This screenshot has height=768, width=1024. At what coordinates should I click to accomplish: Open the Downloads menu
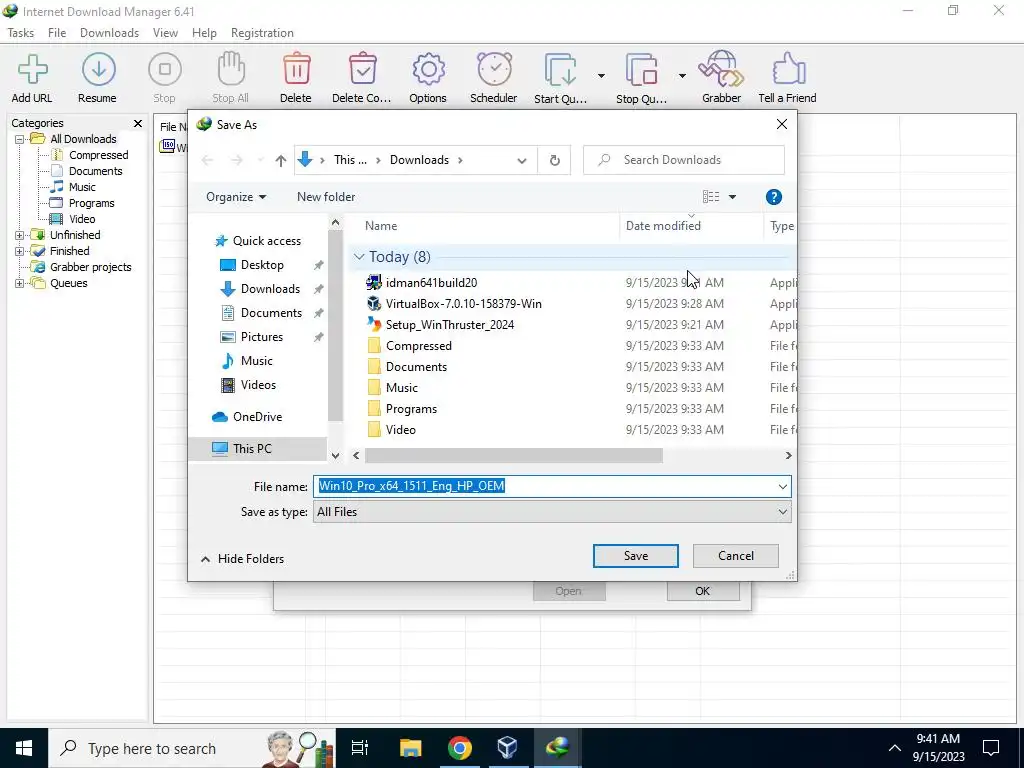(x=109, y=33)
